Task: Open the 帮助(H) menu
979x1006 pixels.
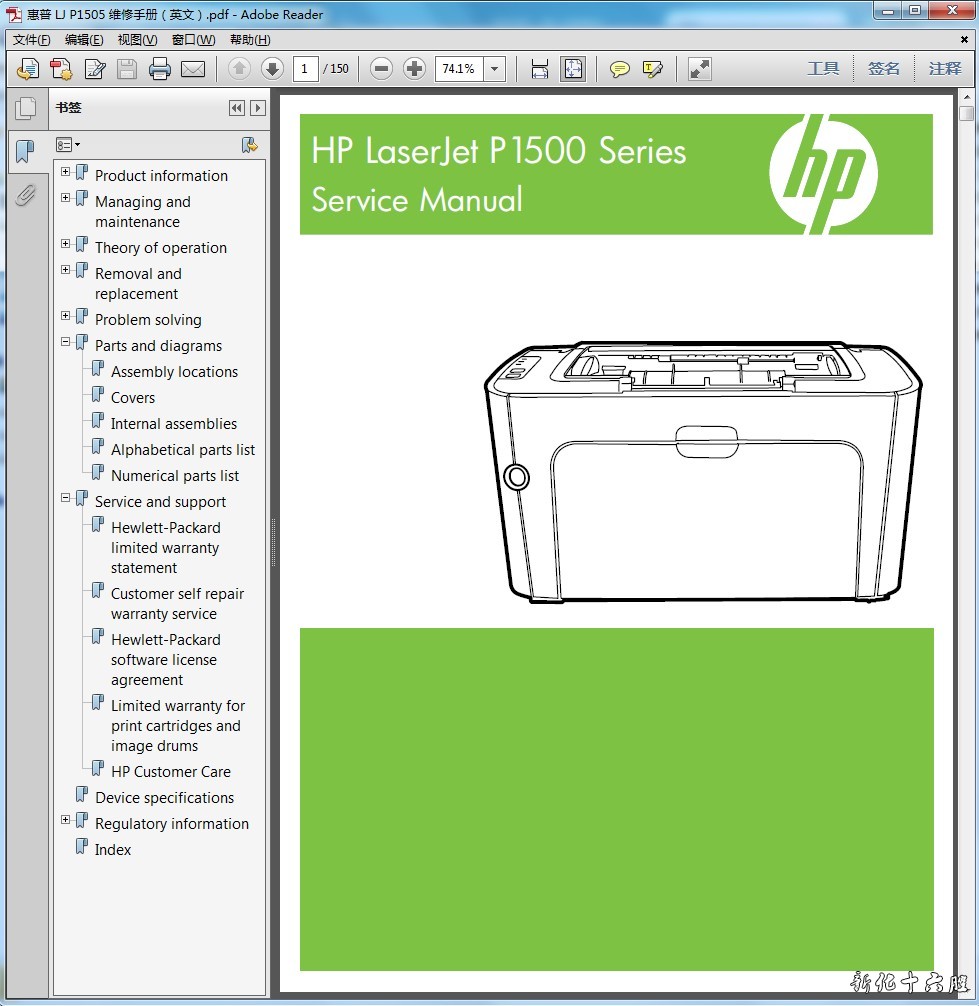Action: (x=250, y=40)
